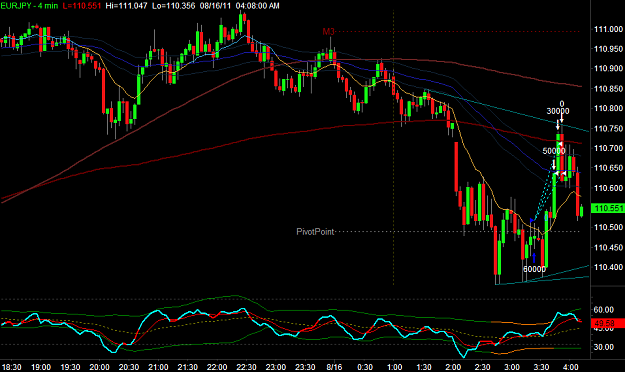Click the 111.000 price axis label
625x372 pixels.
[608, 29]
